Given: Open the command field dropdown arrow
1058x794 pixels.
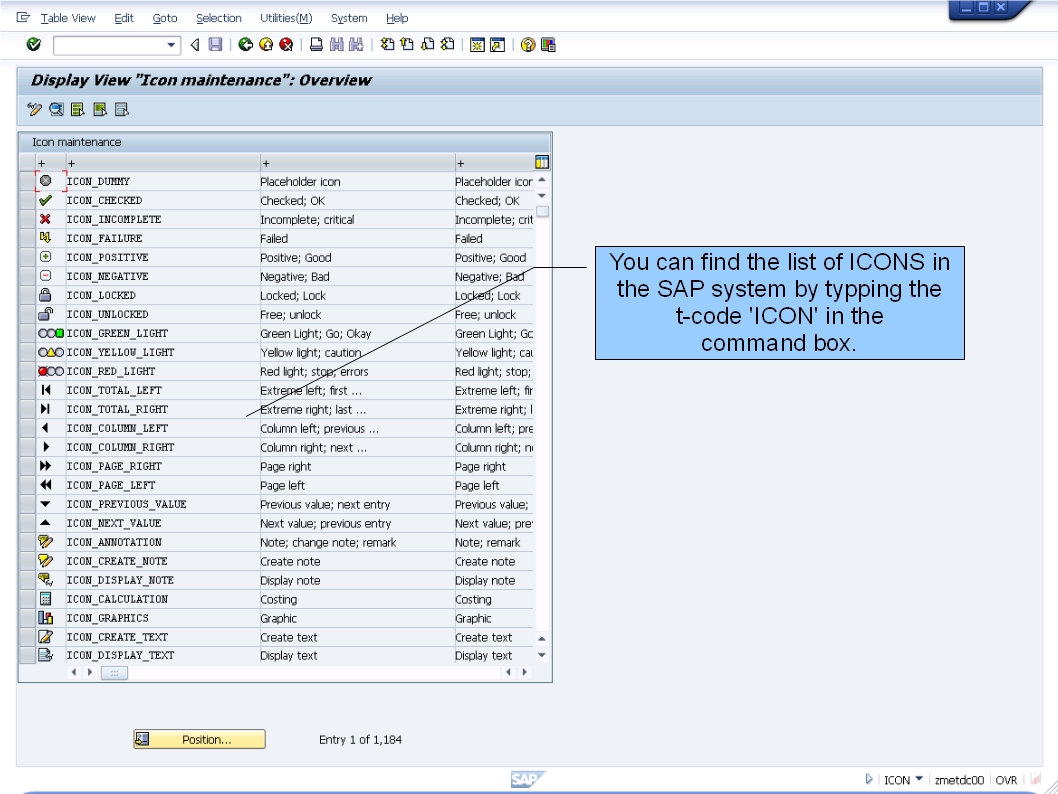Looking at the screenshot, I should click(x=172, y=44).
